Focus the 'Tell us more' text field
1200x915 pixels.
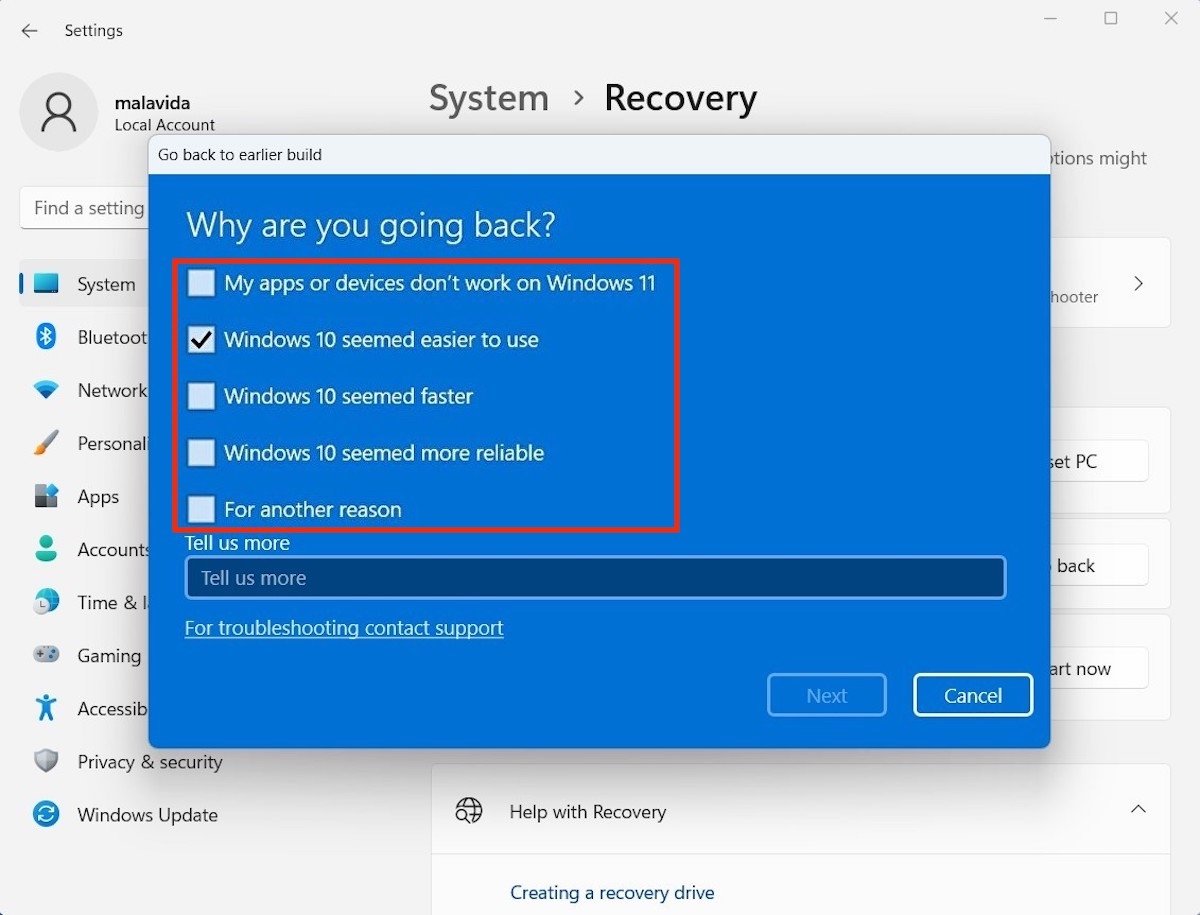pyautogui.click(x=595, y=578)
